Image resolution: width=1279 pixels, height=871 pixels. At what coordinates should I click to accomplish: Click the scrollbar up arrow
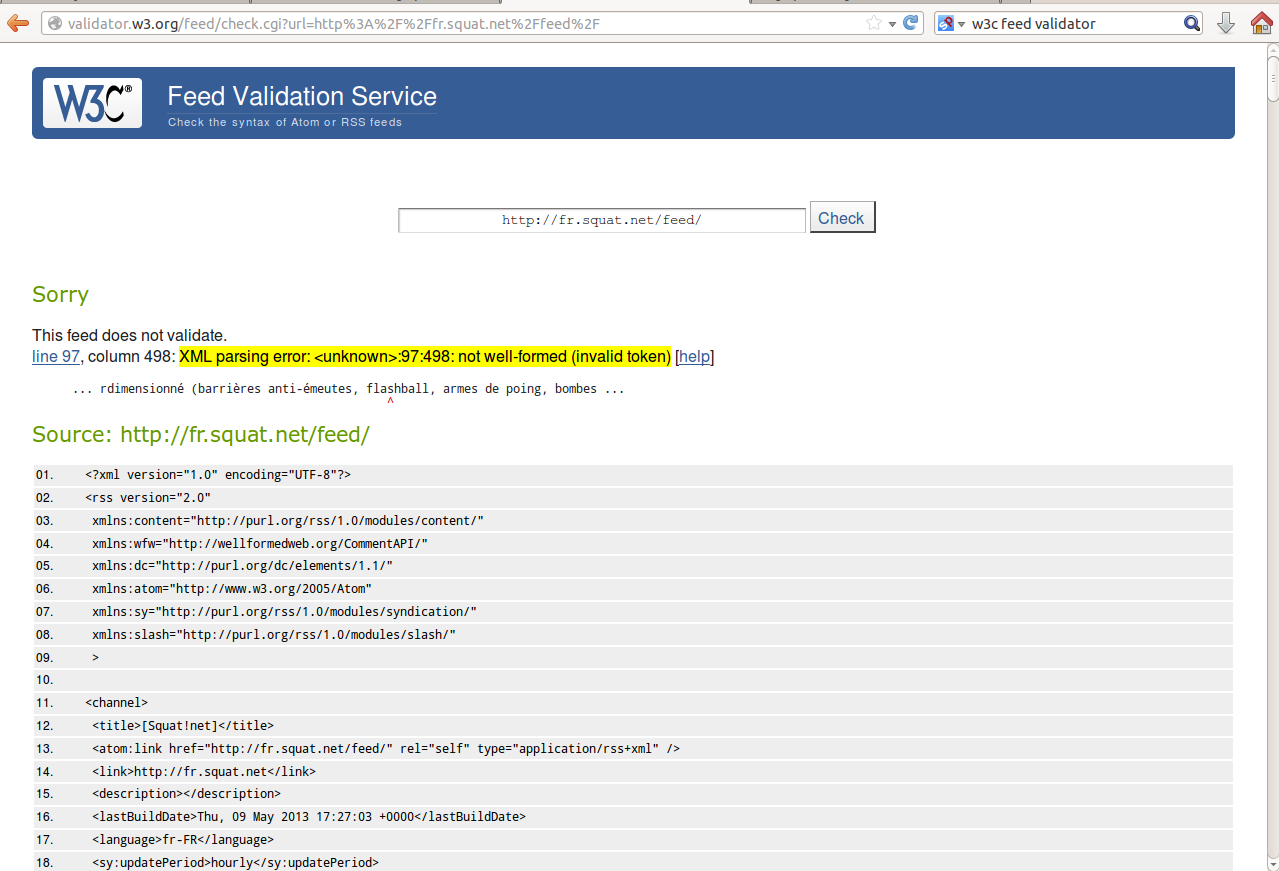coord(1273,50)
